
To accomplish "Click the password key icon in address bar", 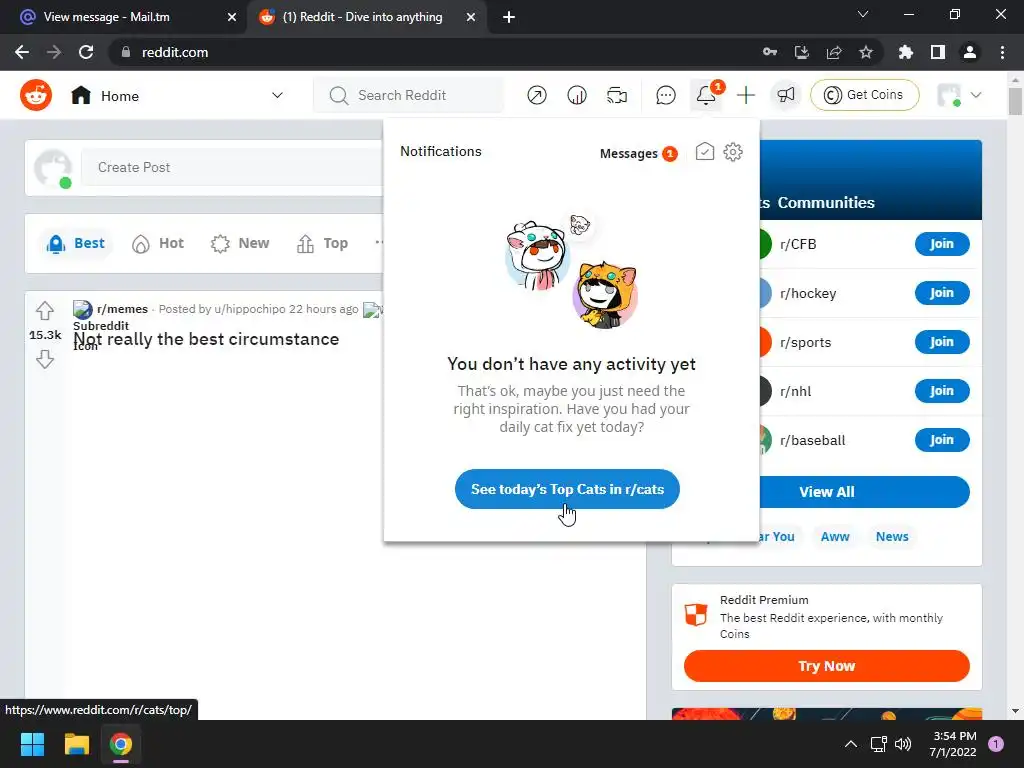I will (x=770, y=52).
